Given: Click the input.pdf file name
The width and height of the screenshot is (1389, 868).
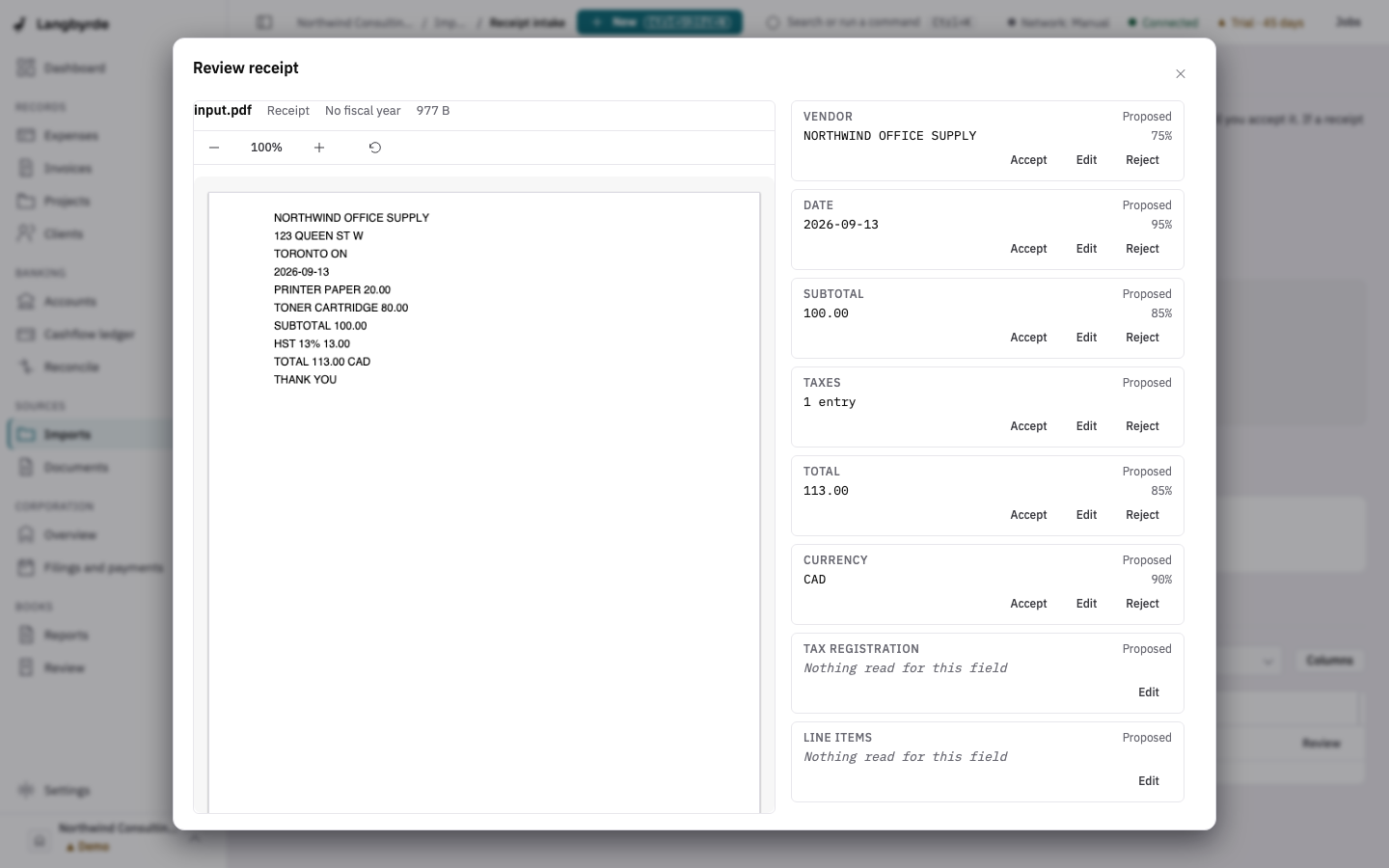Looking at the screenshot, I should tap(223, 110).
